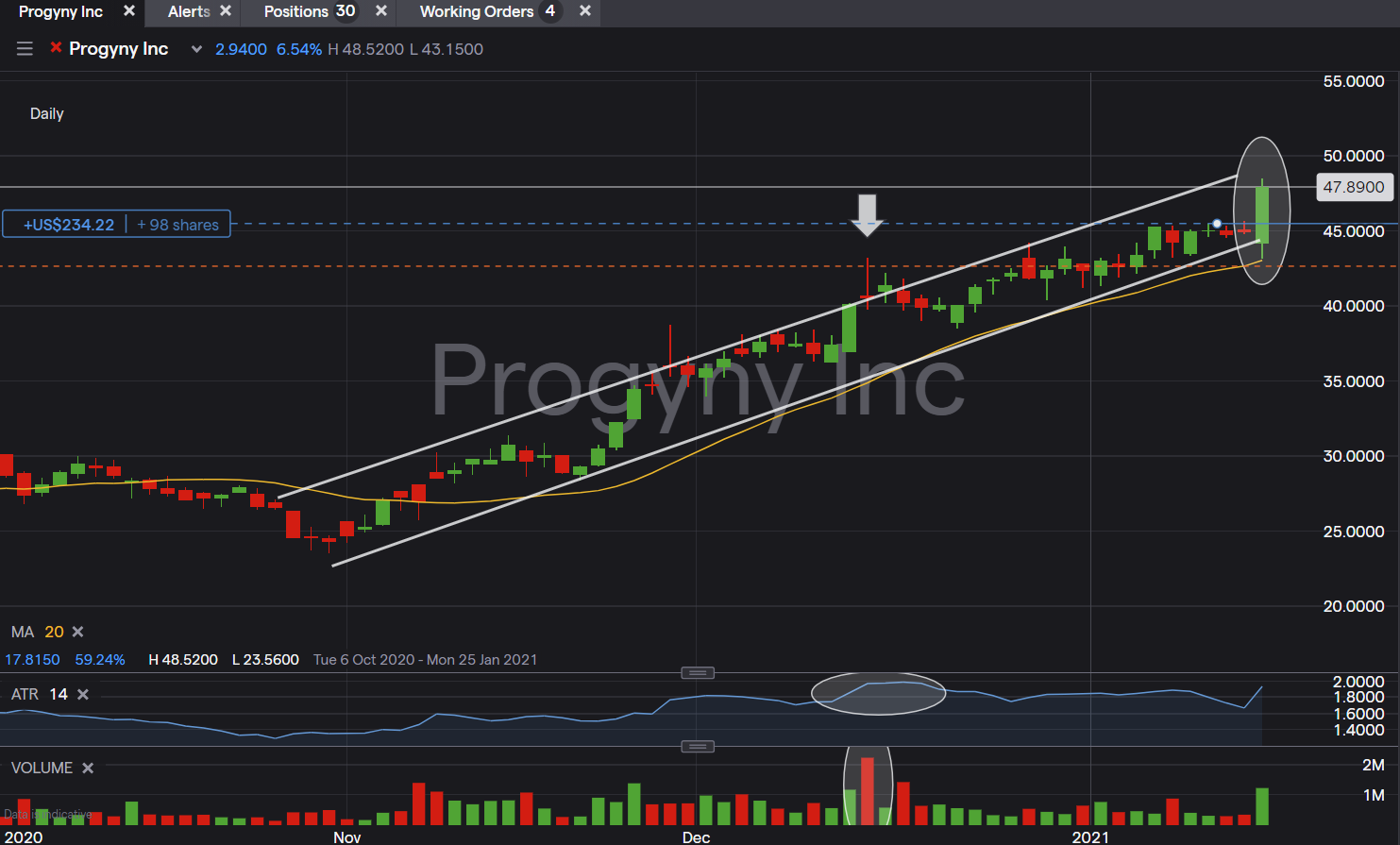
Task: Click the 2021 label on time axis
Action: 1090,837
